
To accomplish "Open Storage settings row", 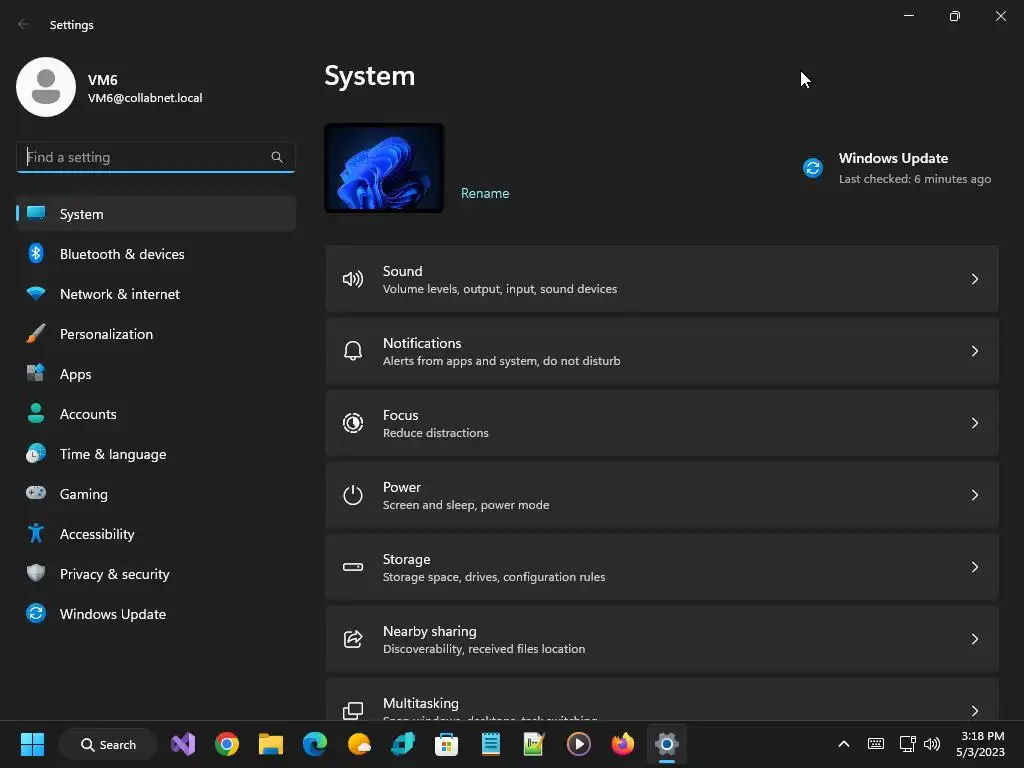I will 662,567.
